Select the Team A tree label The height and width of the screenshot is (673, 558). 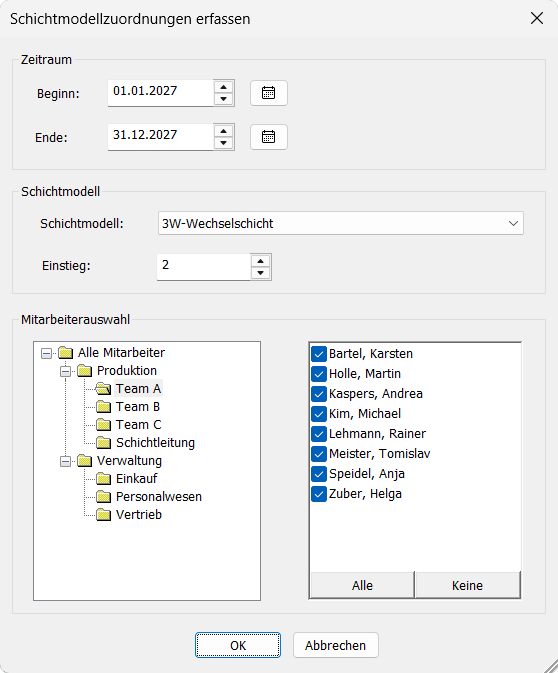pyautogui.click(x=139, y=389)
